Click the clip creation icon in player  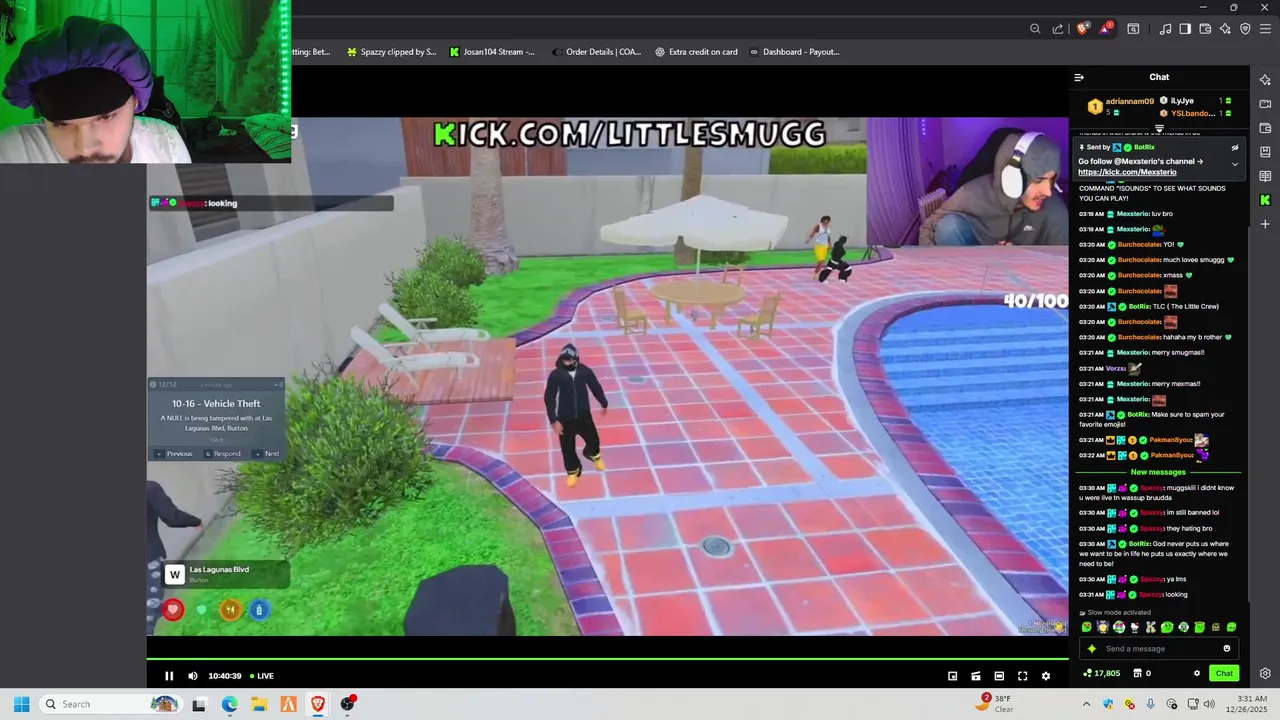pyautogui.click(x=976, y=676)
